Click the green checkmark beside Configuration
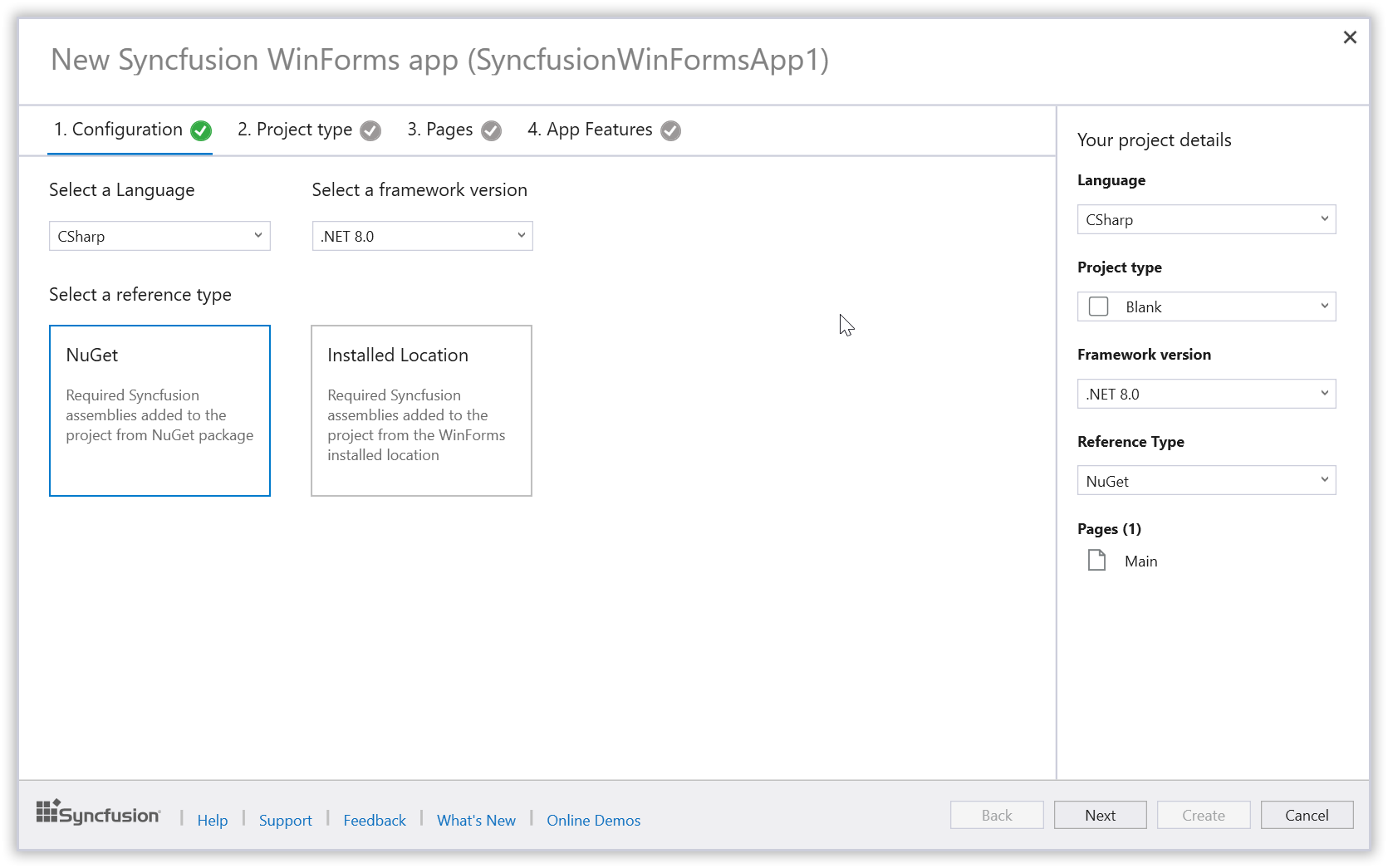Viewport: 1388px width, 868px height. pos(201,130)
